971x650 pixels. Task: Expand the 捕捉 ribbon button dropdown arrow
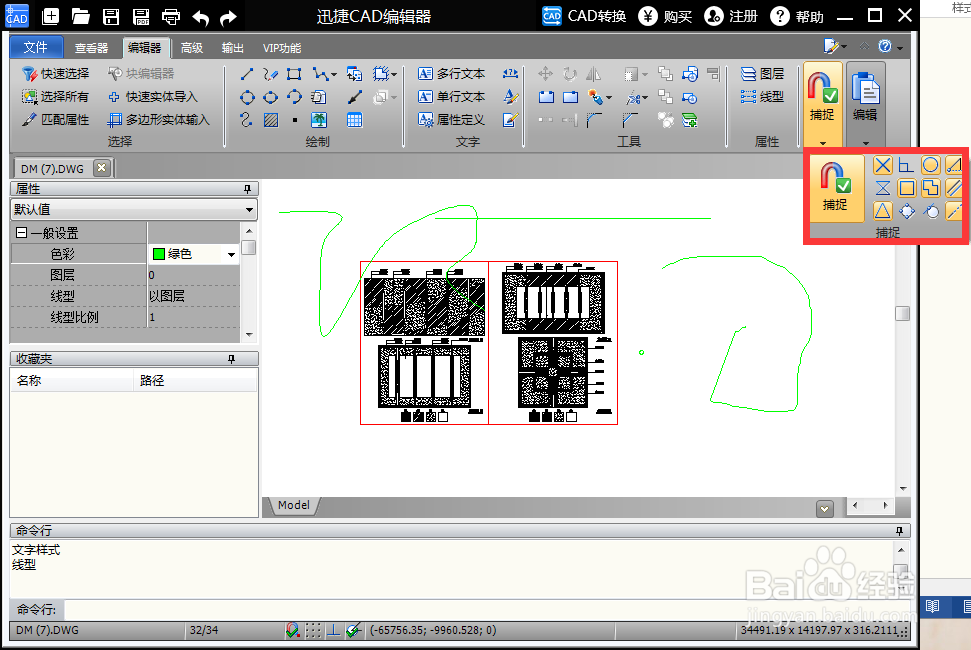823,144
